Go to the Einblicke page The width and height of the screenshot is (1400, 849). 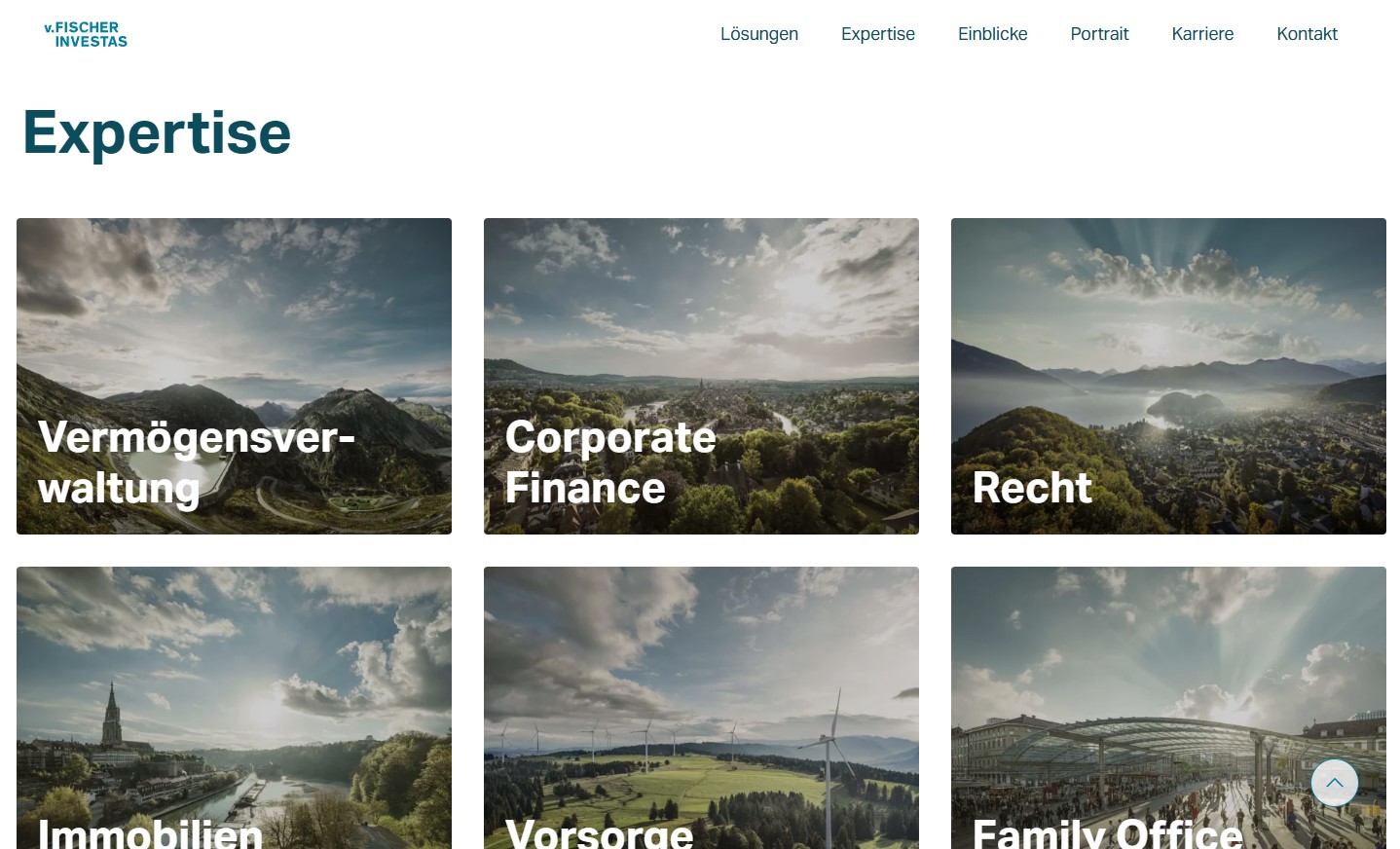tap(993, 34)
